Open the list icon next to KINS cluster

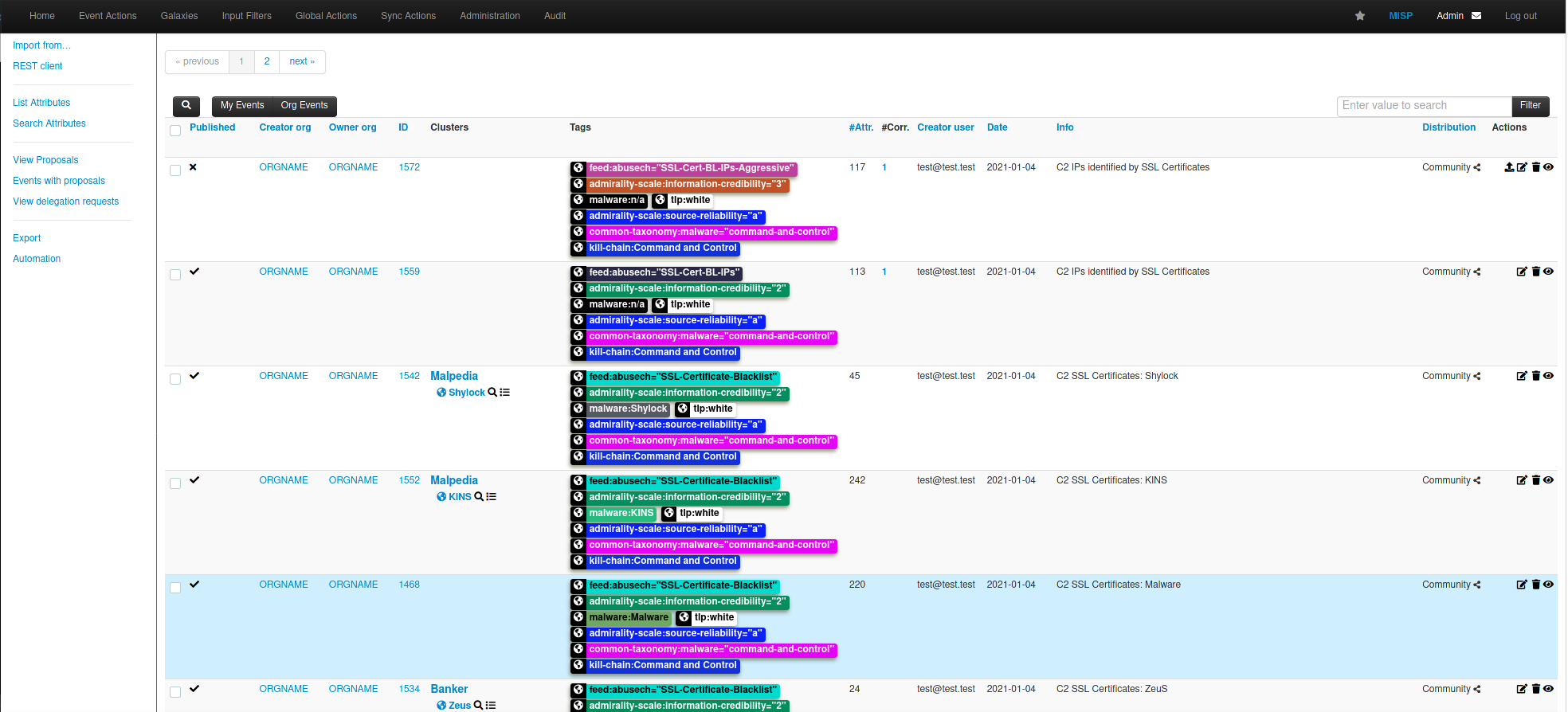(x=492, y=497)
